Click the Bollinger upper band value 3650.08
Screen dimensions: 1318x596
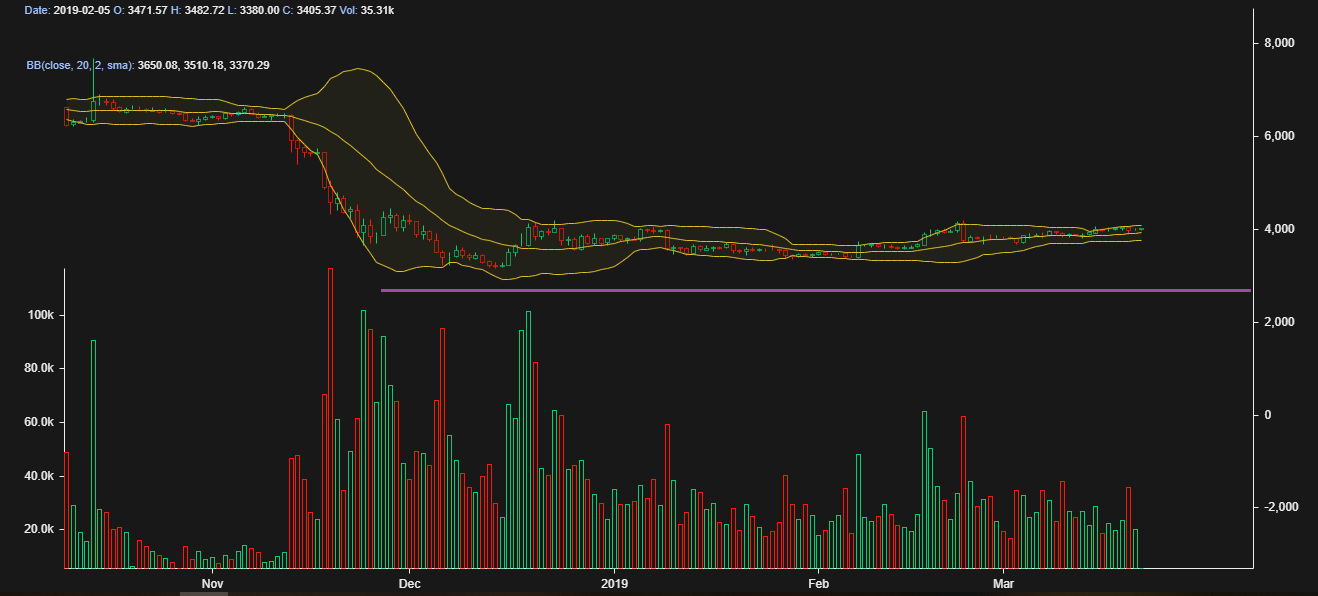(x=159, y=65)
